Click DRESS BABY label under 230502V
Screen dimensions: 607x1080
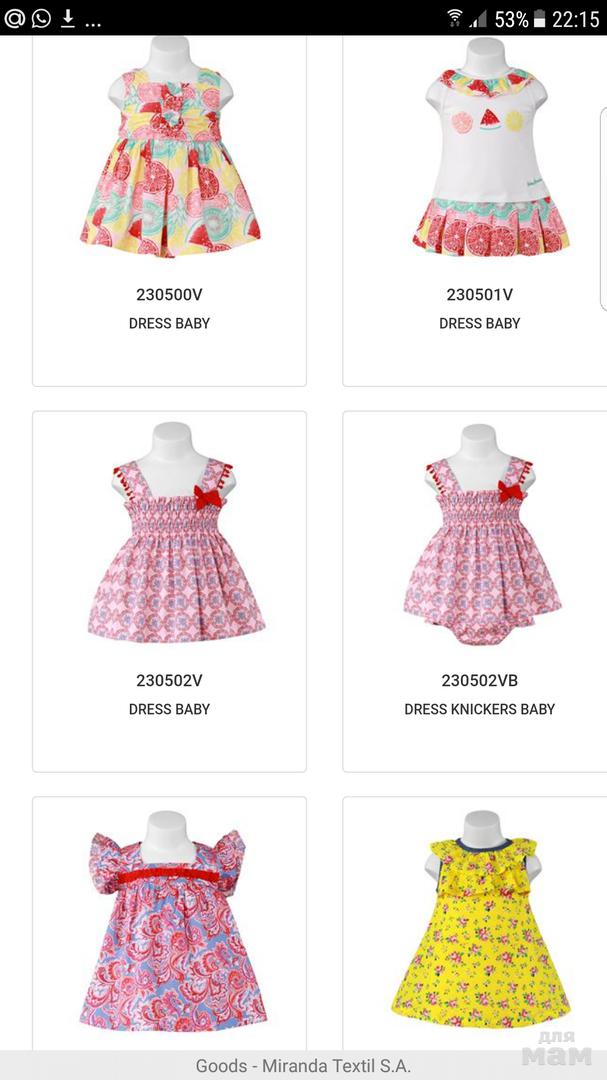169,709
